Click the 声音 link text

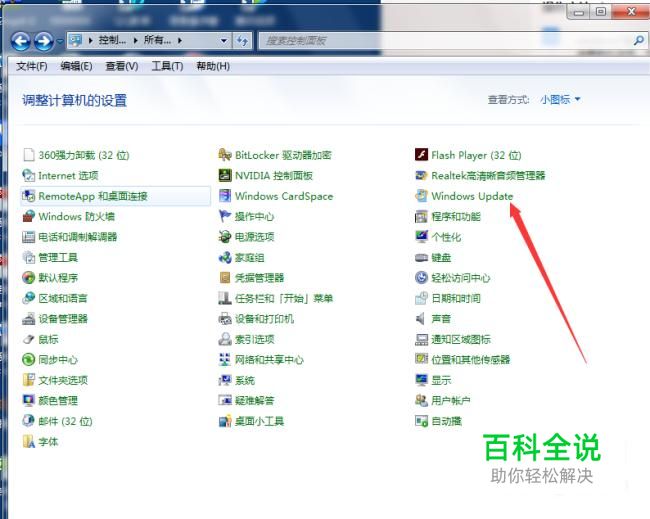click(x=441, y=319)
